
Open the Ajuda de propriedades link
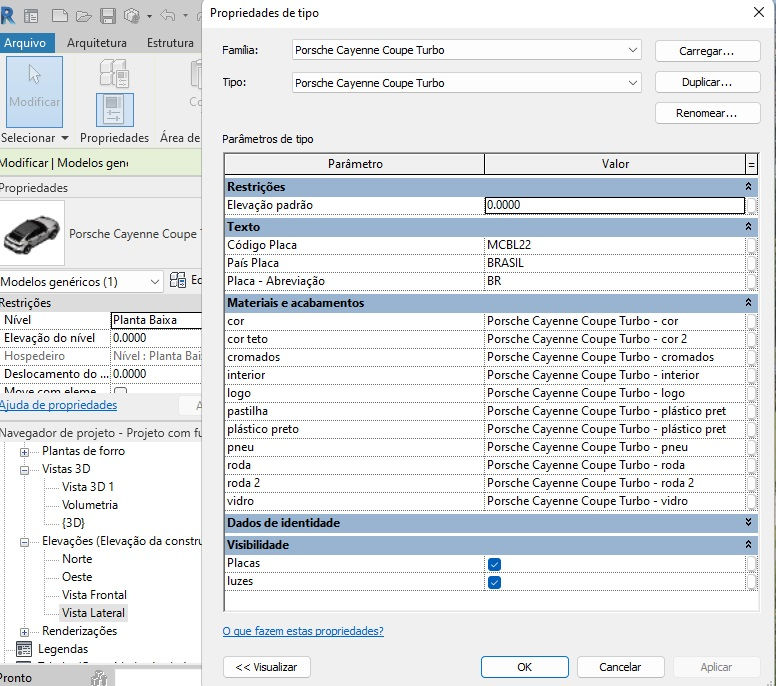tap(58, 405)
